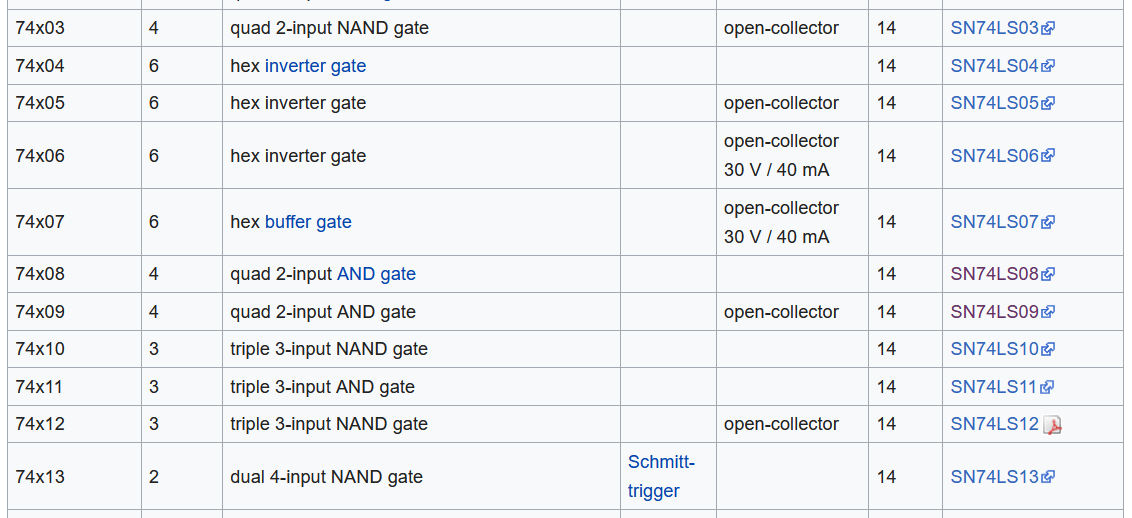Click the 74x07 description cell text 'hex'
Screen dimensions: 1132x518
tap(244, 222)
